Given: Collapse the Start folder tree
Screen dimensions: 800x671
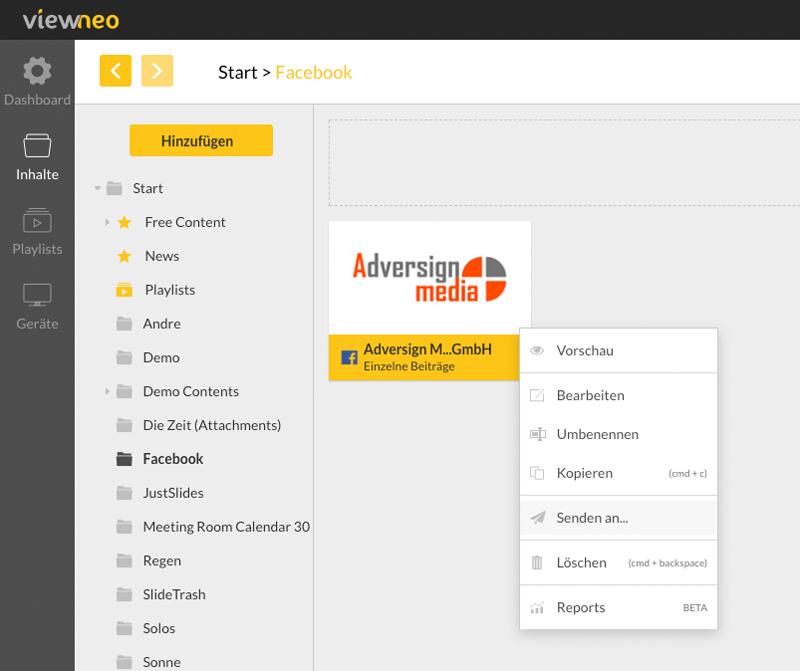Looking at the screenshot, I should pyautogui.click(x=97, y=188).
